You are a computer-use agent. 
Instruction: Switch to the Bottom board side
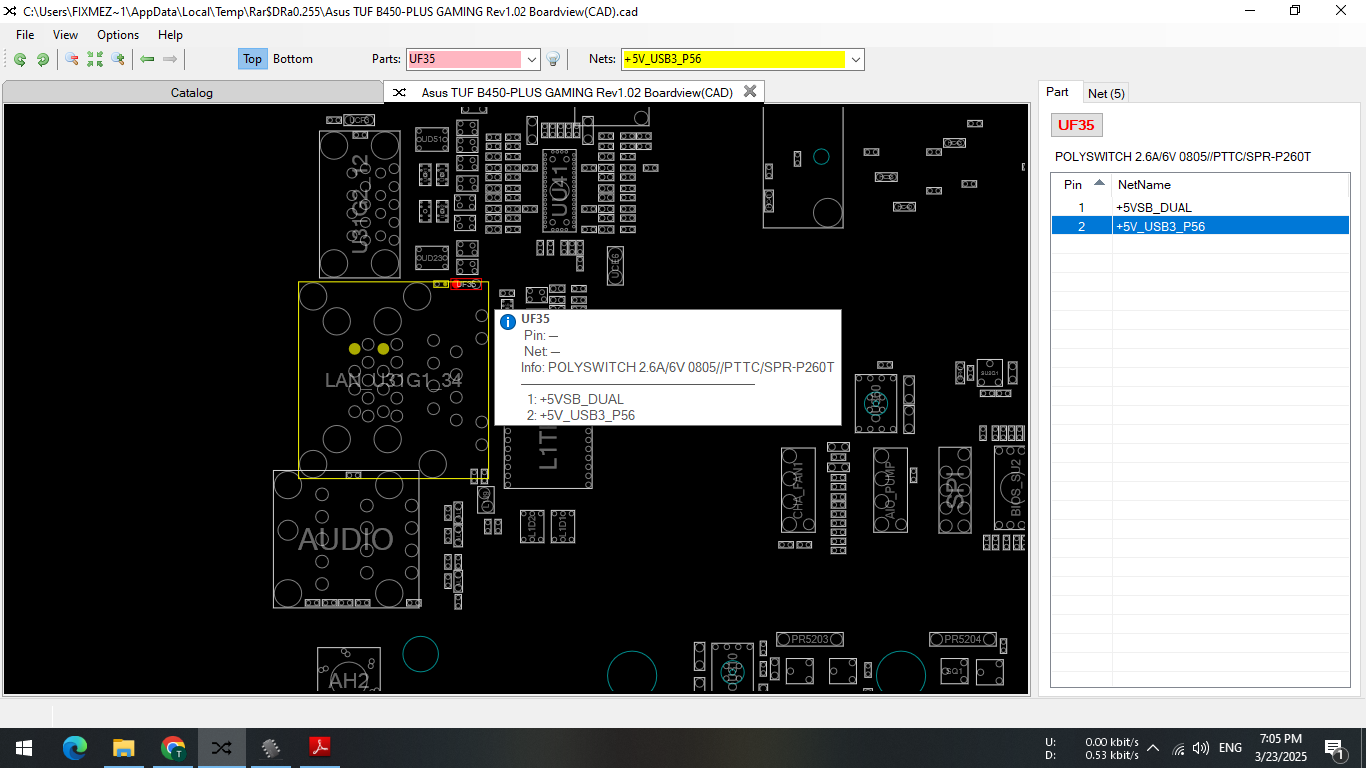point(293,59)
